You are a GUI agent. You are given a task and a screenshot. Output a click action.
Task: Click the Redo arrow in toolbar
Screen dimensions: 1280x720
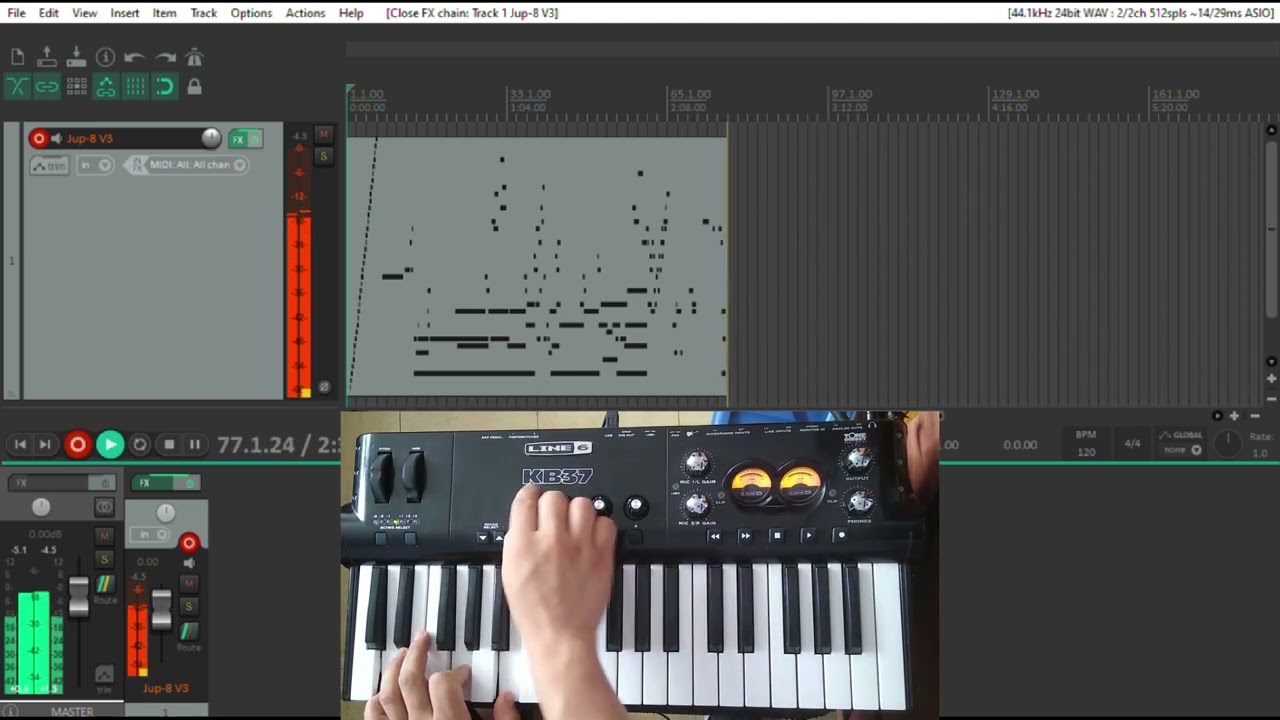pos(165,57)
